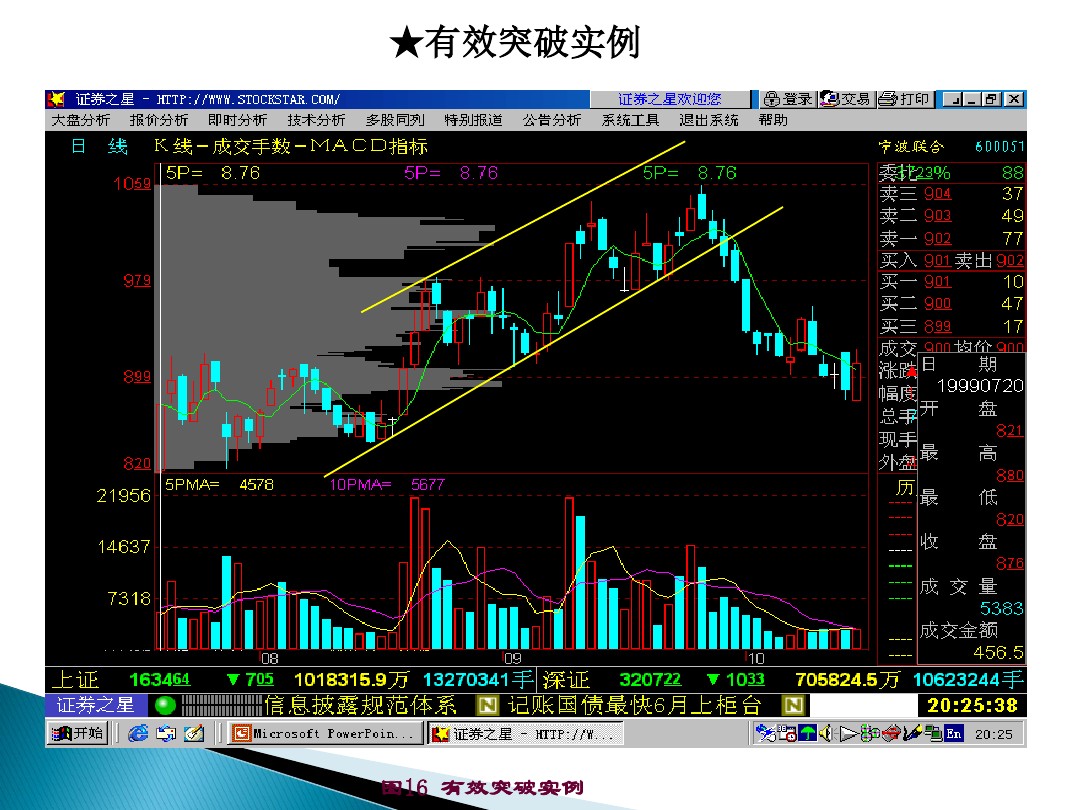Click the 证券之星 star logo in title bar
Image resolution: width=1080 pixels, height=810 pixels.
coord(55,98)
